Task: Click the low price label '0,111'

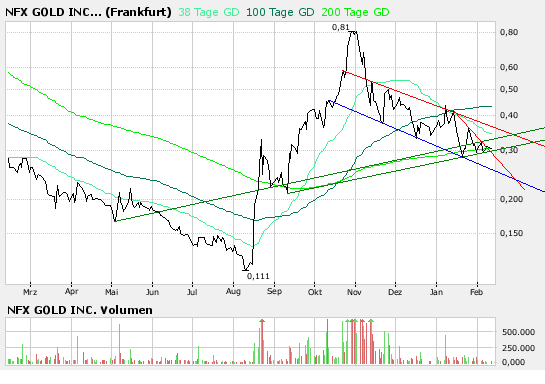Action: (258, 276)
